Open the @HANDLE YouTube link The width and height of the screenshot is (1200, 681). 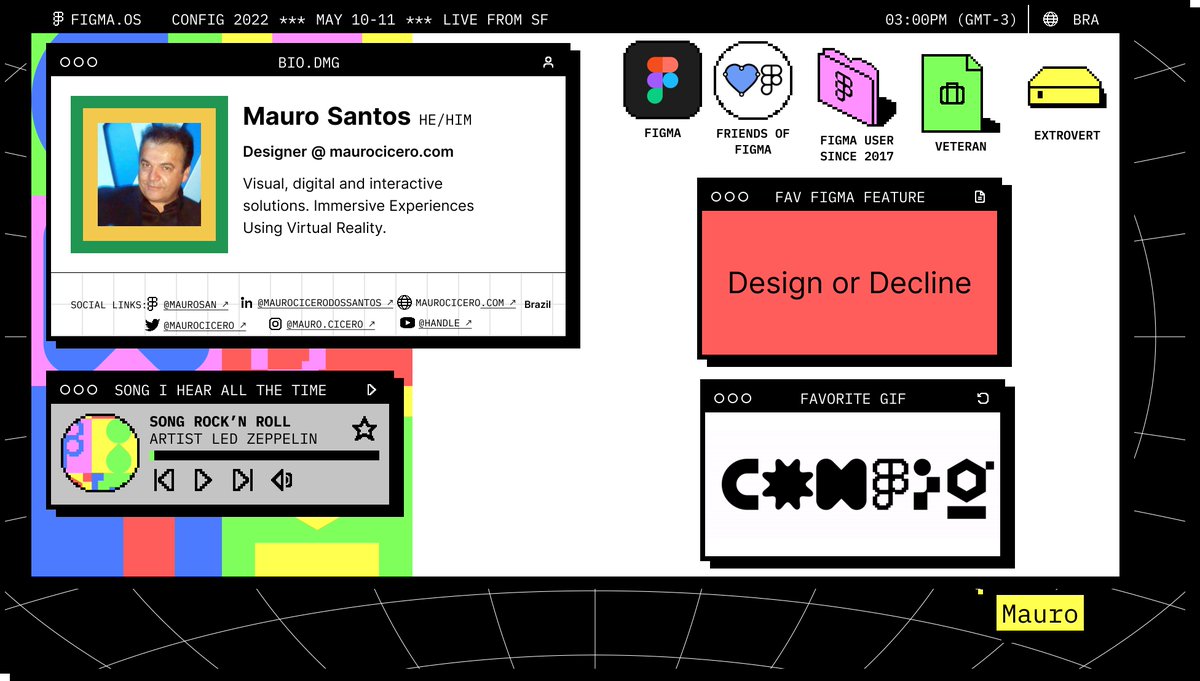[445, 323]
